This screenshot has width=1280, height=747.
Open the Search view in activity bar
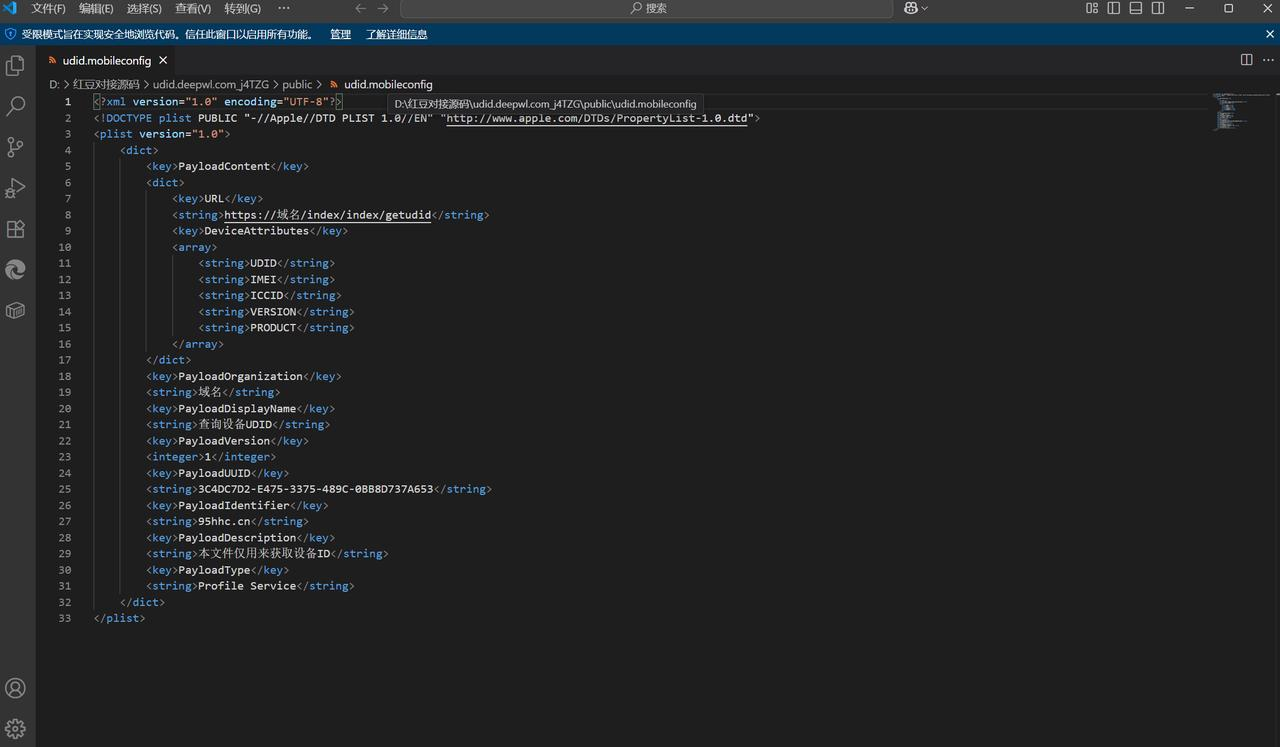(x=16, y=106)
